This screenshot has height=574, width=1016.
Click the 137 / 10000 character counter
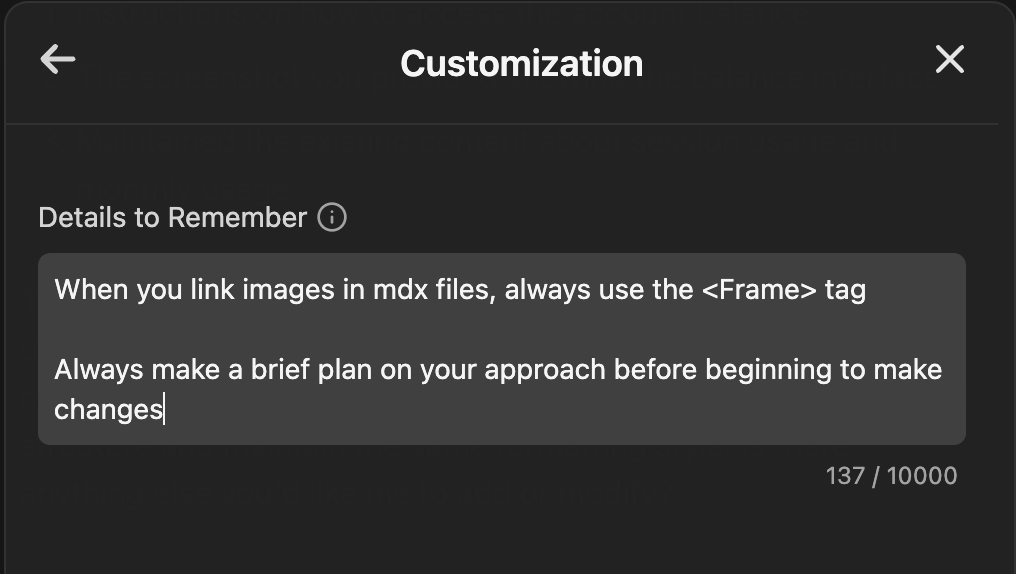click(891, 476)
